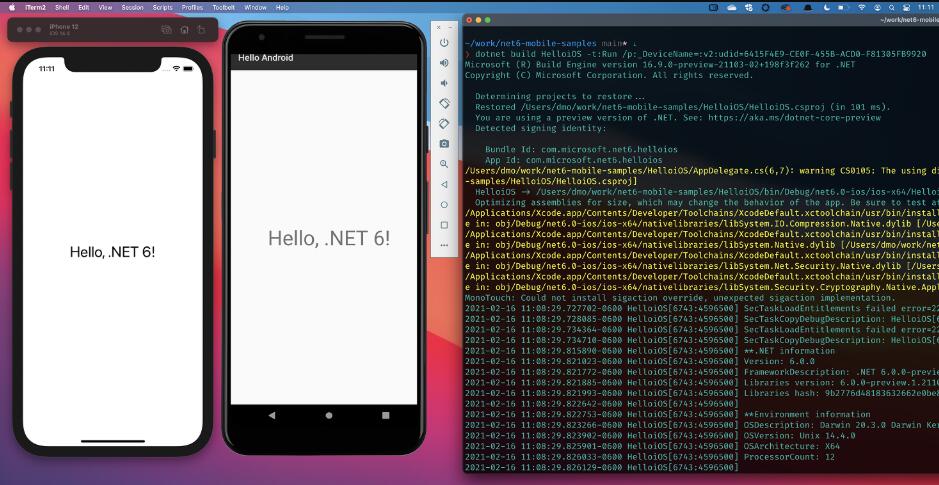Raise volume in the Android emulator toolbar
The image size is (939, 485).
click(x=444, y=63)
